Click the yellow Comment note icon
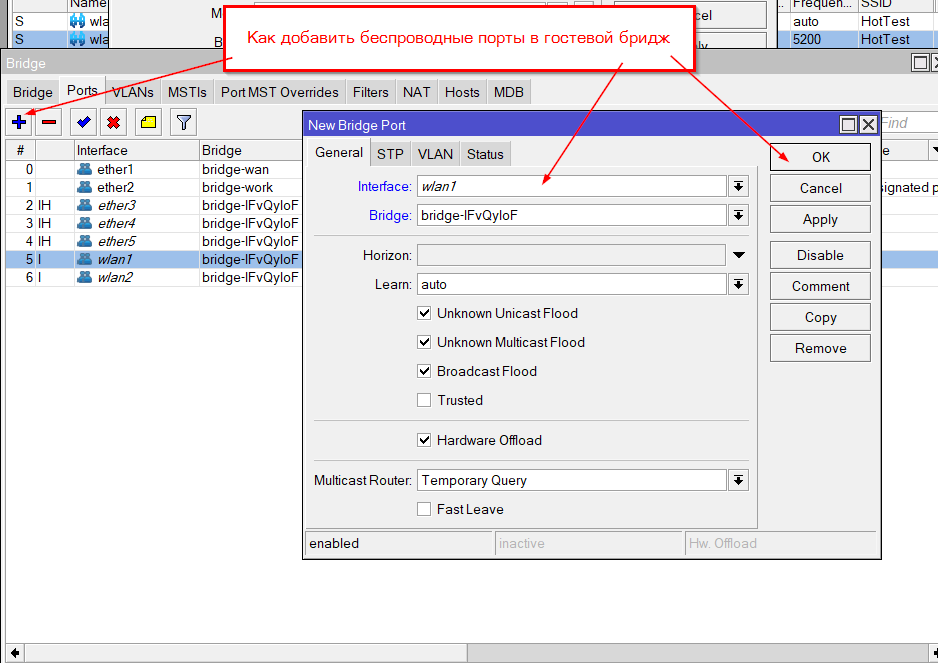This screenshot has height=663, width=938. coord(148,123)
